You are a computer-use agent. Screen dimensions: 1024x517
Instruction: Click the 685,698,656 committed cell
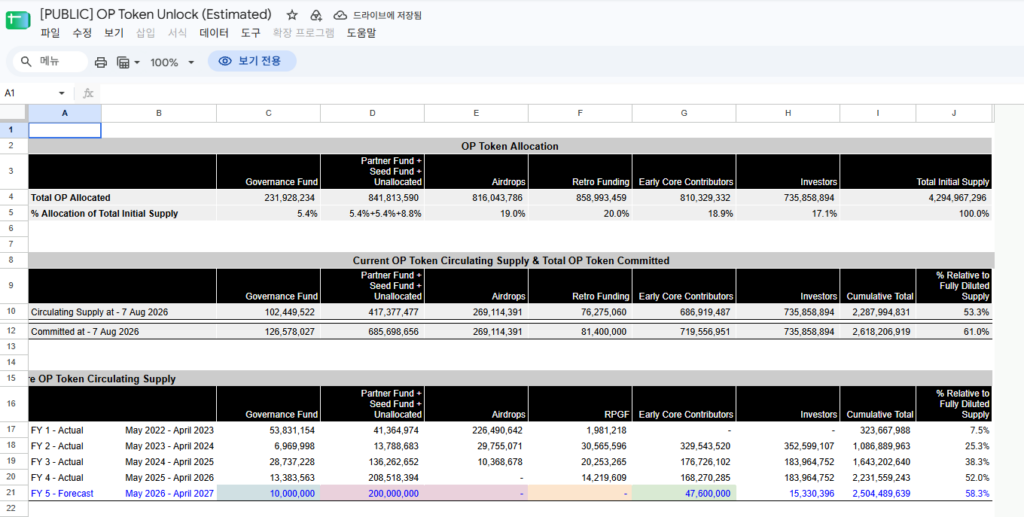372,332
